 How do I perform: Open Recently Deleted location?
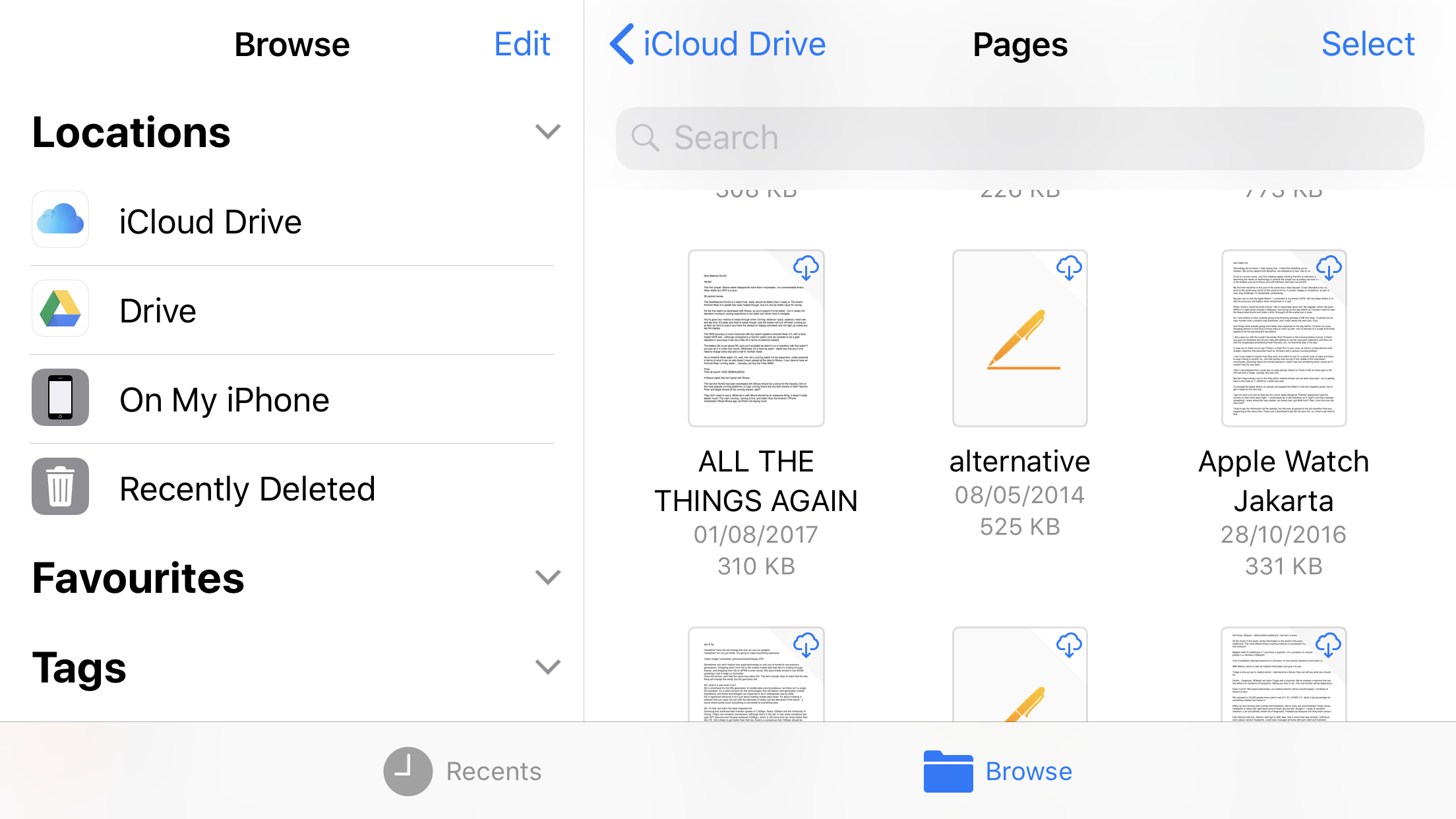(x=292, y=488)
